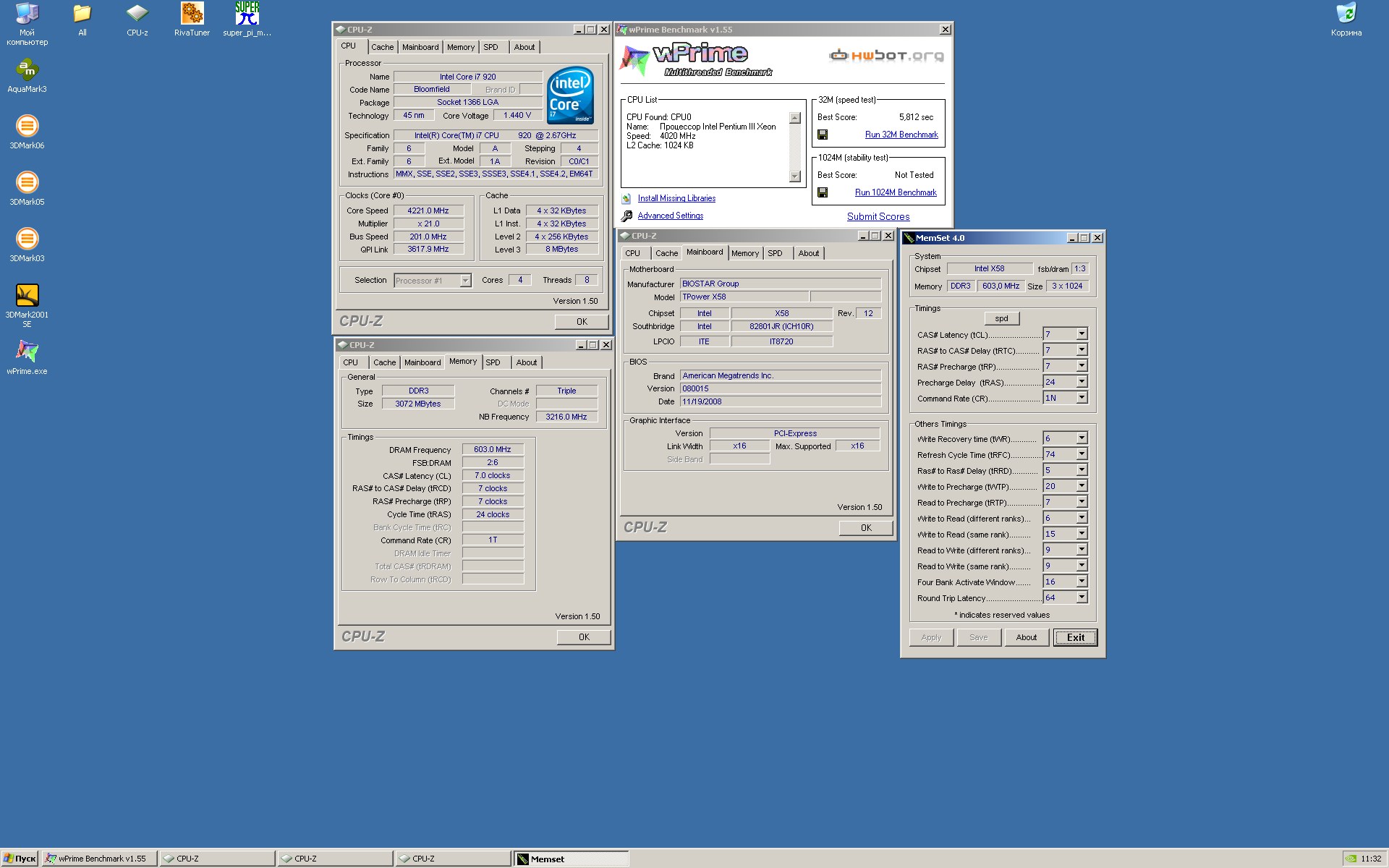1389x868 pixels.
Task: Click the wPrime title bar icon
Action: click(621, 30)
